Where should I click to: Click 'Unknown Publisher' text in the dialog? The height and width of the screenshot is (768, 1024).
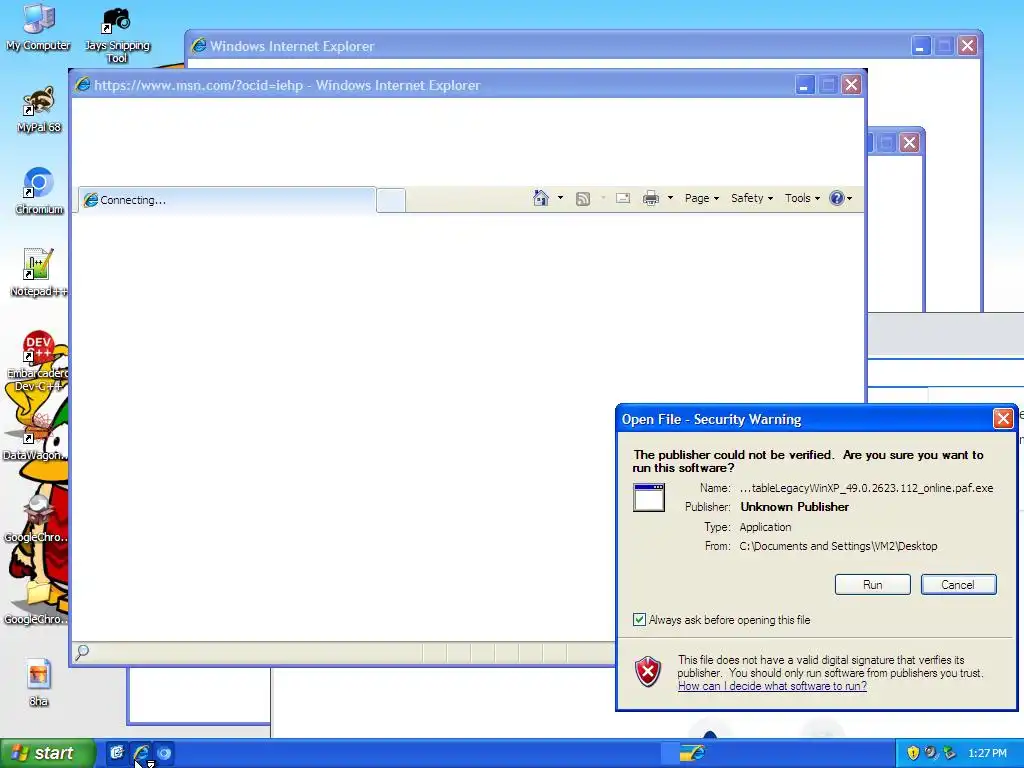[794, 507]
